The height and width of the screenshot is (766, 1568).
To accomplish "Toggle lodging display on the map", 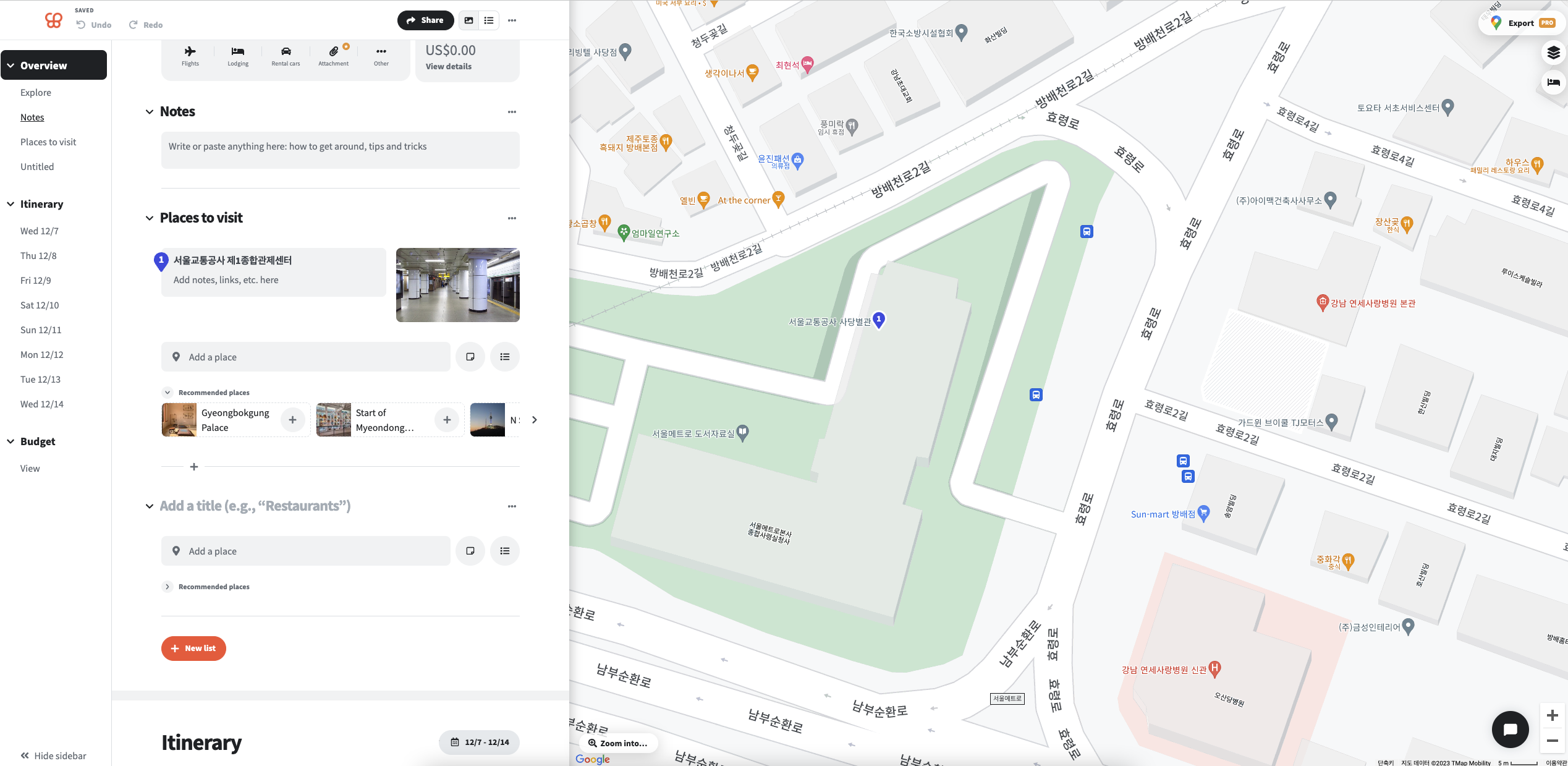I will [x=1553, y=82].
